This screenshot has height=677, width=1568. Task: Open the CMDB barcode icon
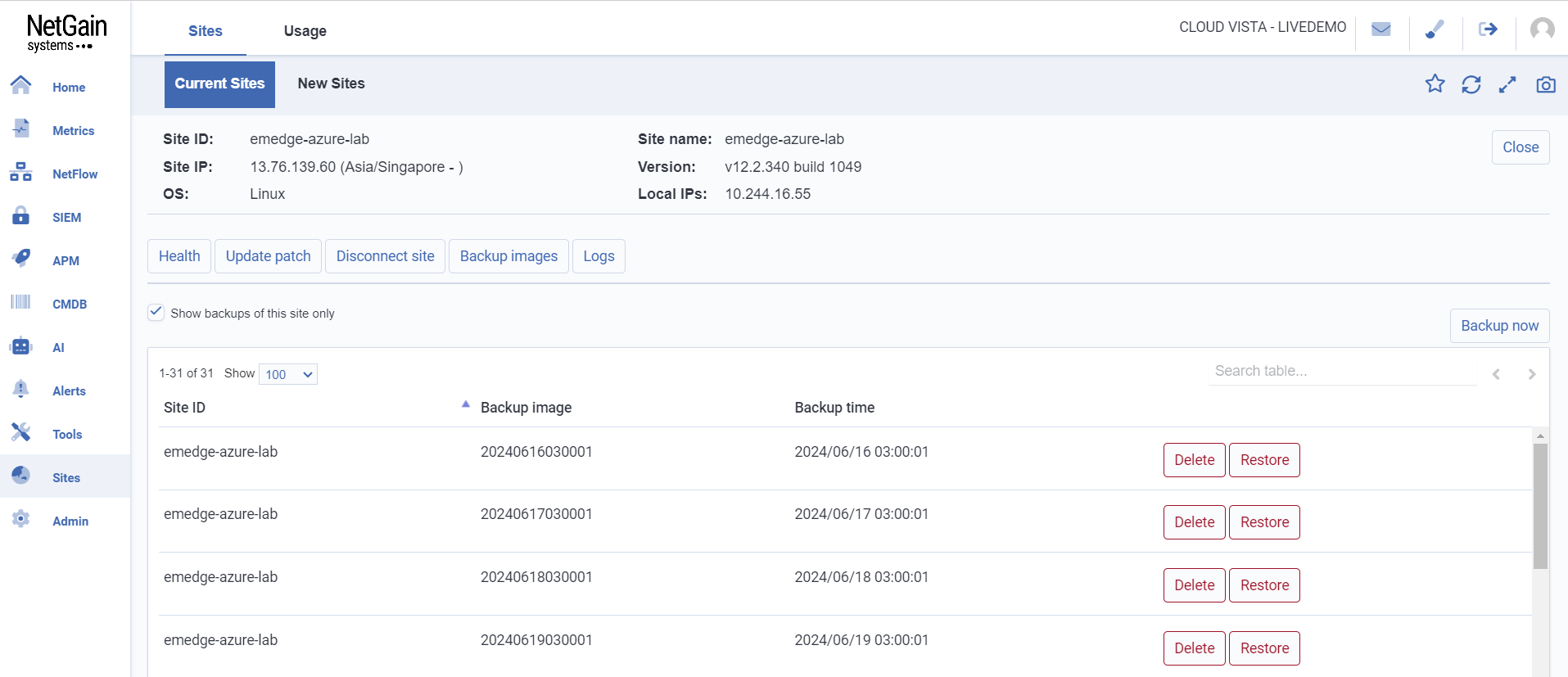pyautogui.click(x=21, y=302)
